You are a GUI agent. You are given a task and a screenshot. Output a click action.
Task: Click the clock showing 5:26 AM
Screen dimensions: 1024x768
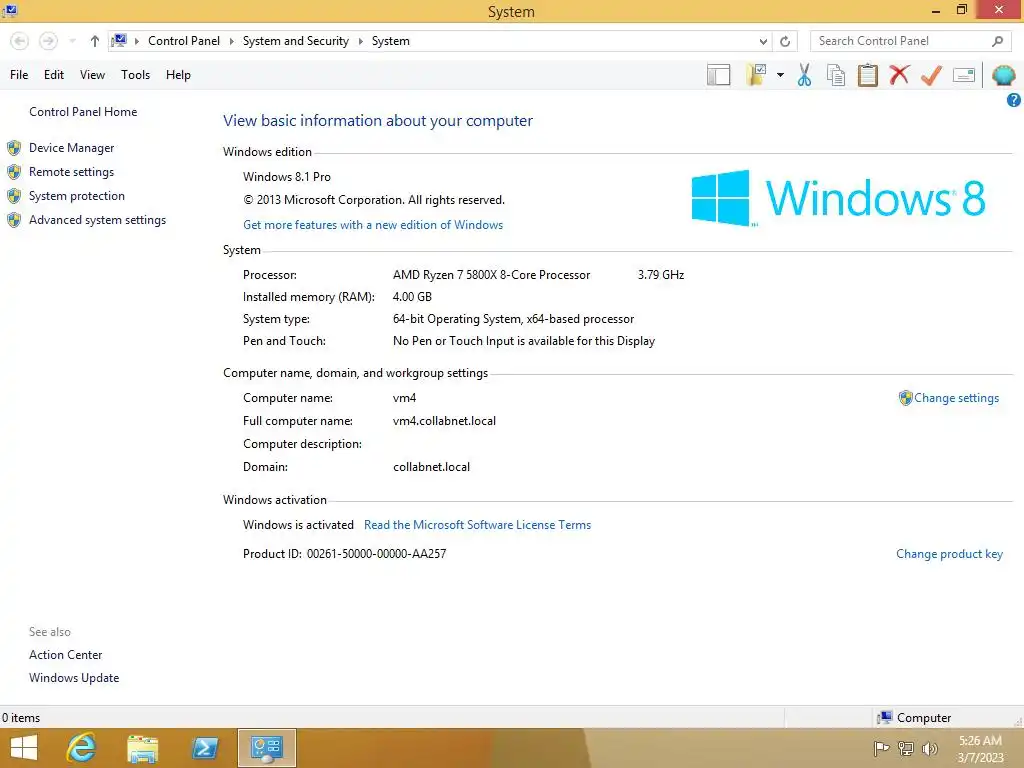tap(980, 741)
